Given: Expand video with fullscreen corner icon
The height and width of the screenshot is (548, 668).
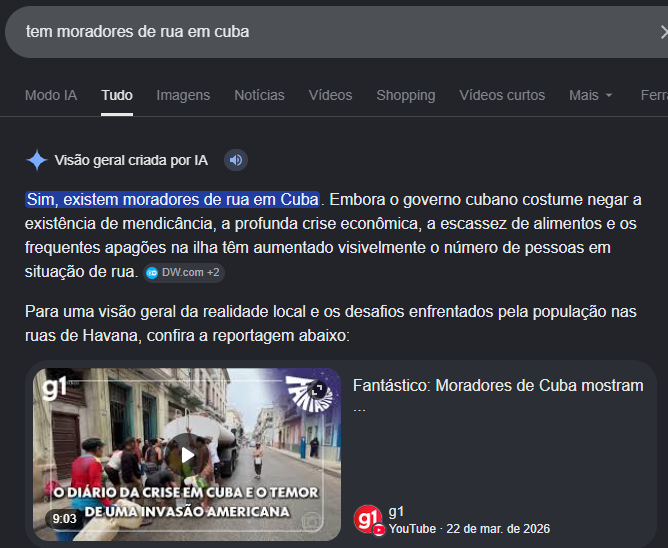Looking at the screenshot, I should (317, 389).
